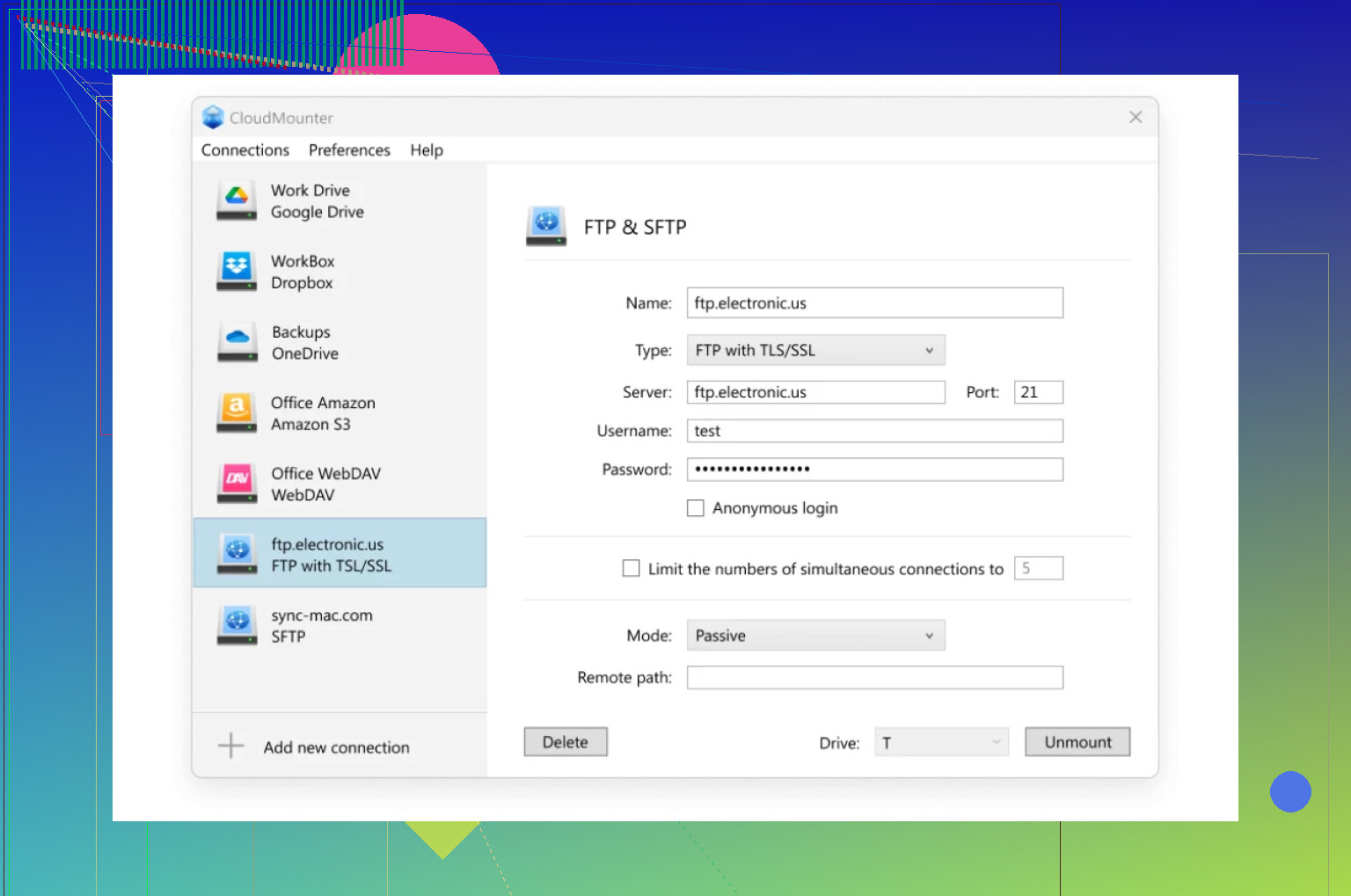1351x896 pixels.
Task: Open the Connections menu
Action: 245,150
